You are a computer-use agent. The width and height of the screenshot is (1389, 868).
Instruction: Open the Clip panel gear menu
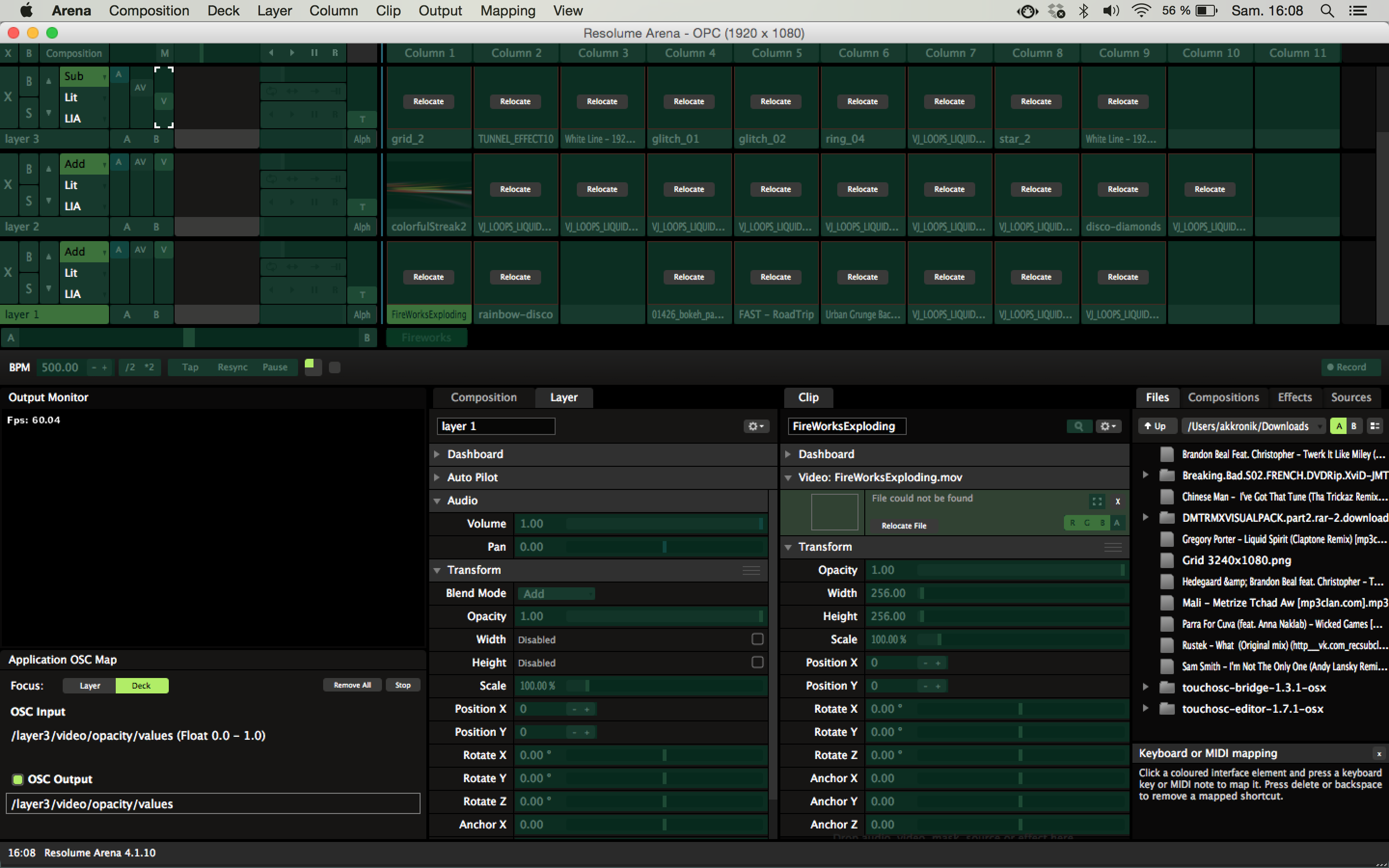pos(1107,426)
